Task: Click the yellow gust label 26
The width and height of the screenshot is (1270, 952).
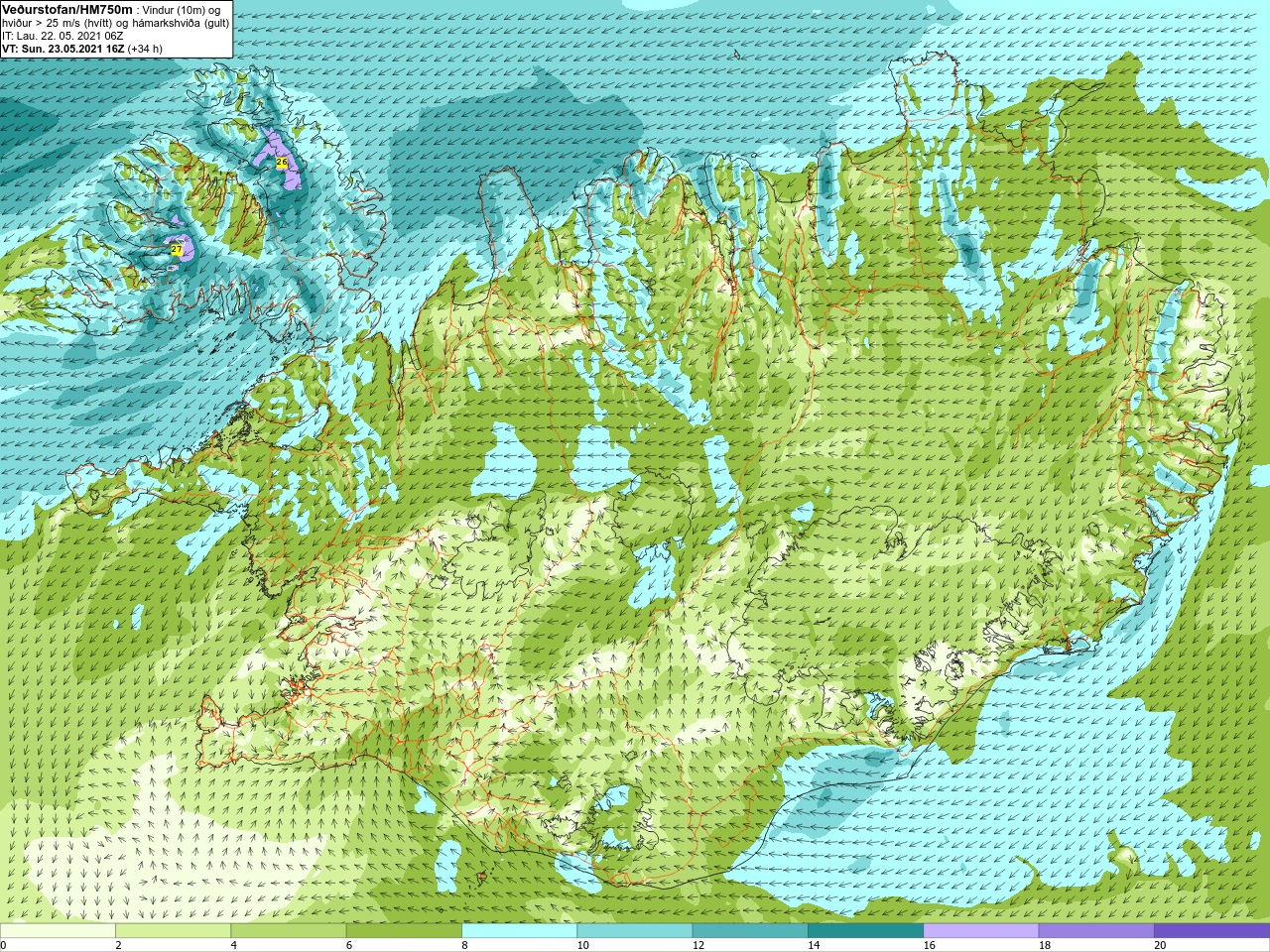Action: (282, 162)
